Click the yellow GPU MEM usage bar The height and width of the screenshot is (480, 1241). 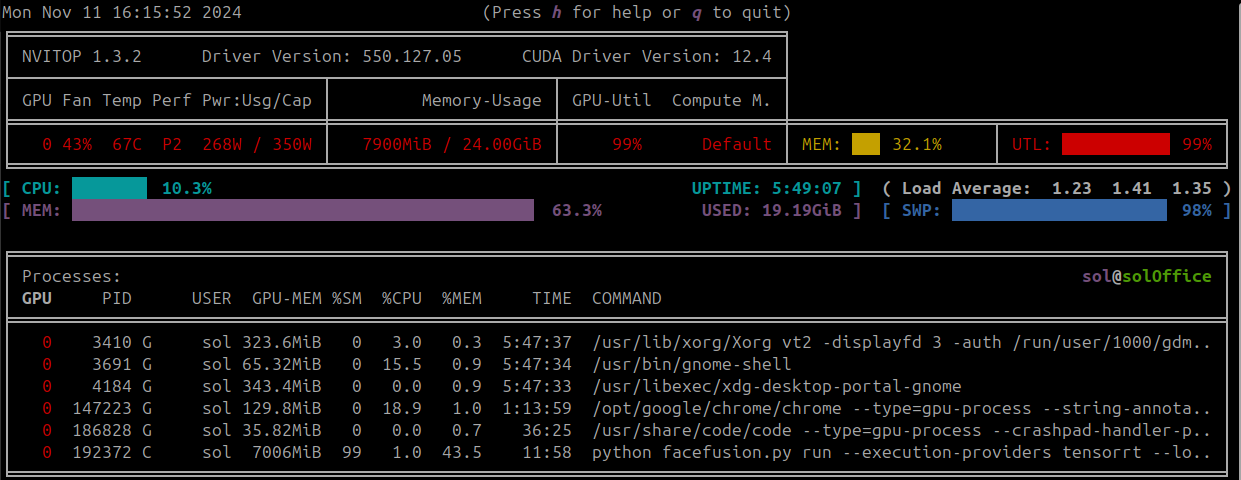tap(866, 145)
